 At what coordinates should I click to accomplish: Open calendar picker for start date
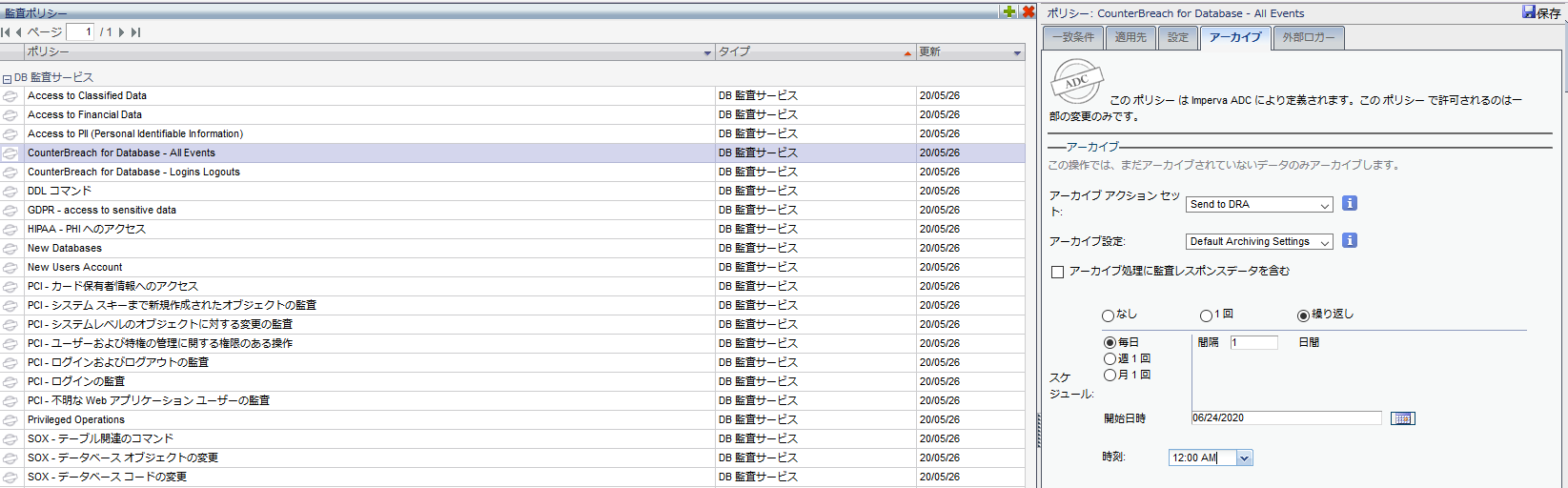click(x=1402, y=418)
